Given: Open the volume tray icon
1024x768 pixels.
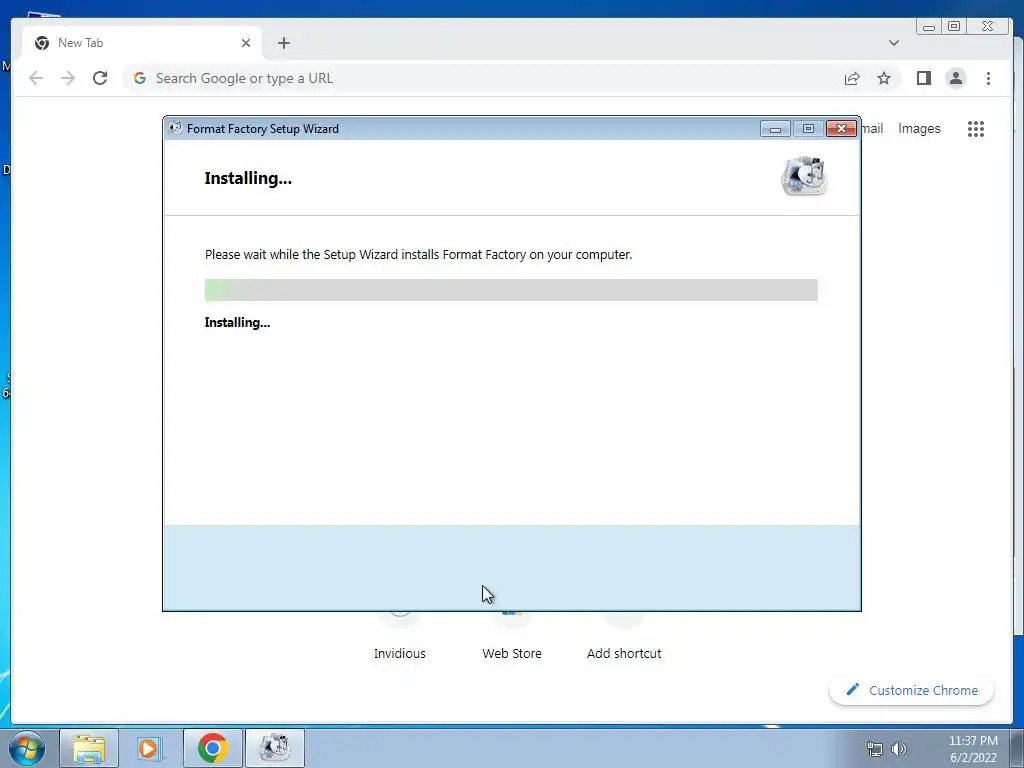Looking at the screenshot, I should pos(899,749).
